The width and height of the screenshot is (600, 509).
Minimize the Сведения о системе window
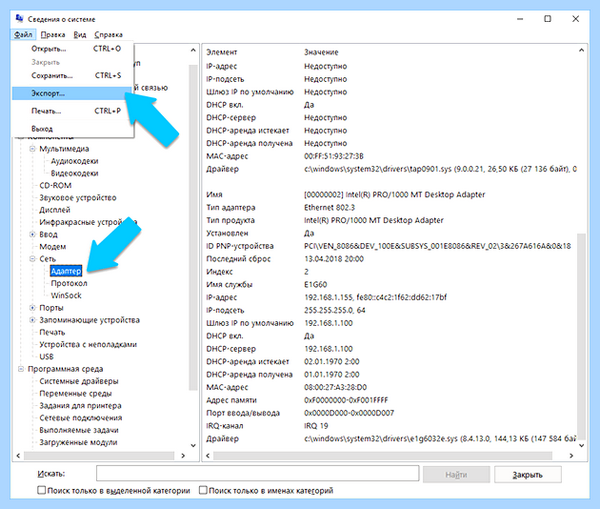520,18
